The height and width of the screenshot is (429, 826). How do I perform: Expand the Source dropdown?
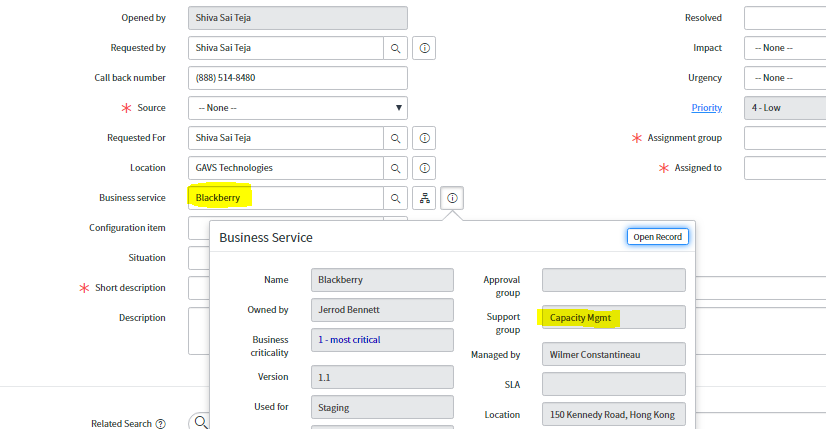point(298,108)
